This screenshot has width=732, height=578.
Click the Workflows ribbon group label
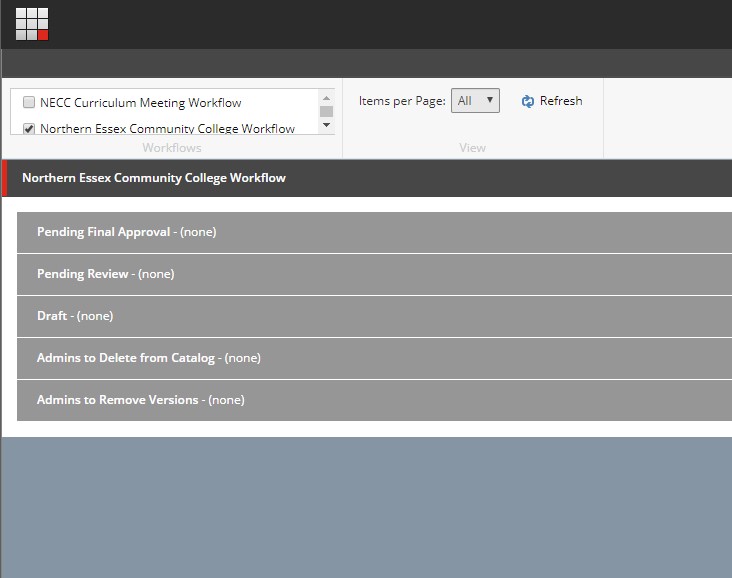(x=172, y=148)
